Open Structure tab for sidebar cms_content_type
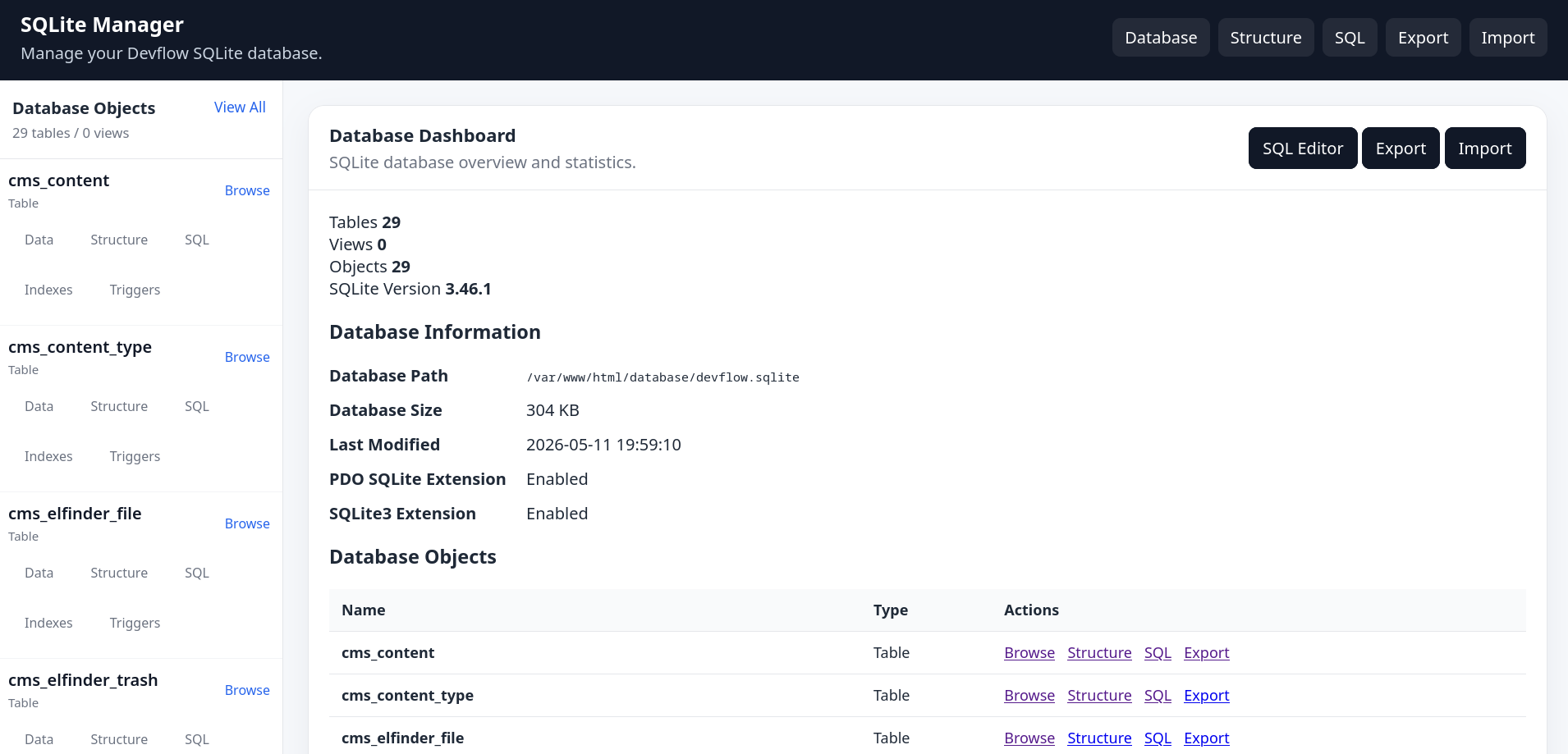Viewport: 1568px width, 754px height. [x=119, y=406]
